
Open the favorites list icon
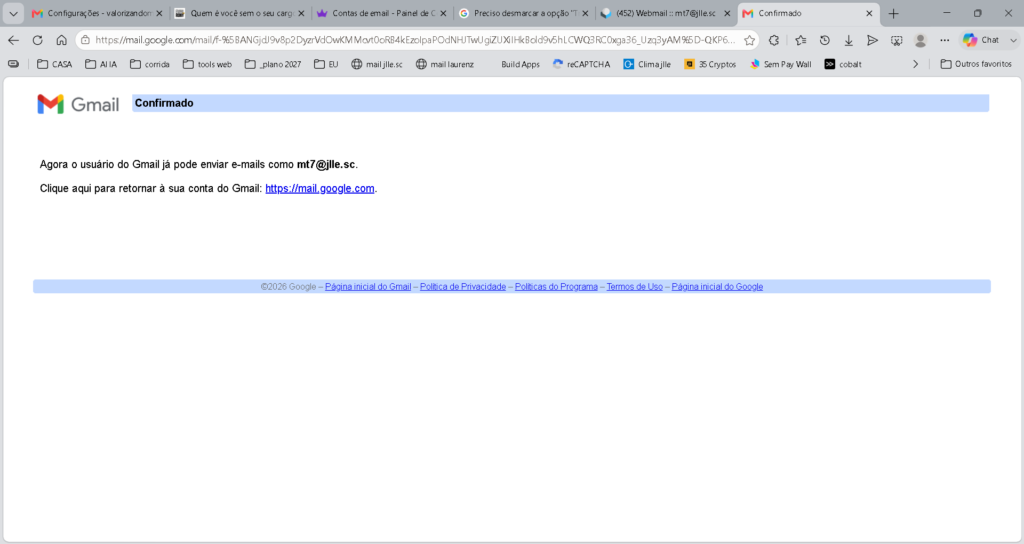[801, 40]
